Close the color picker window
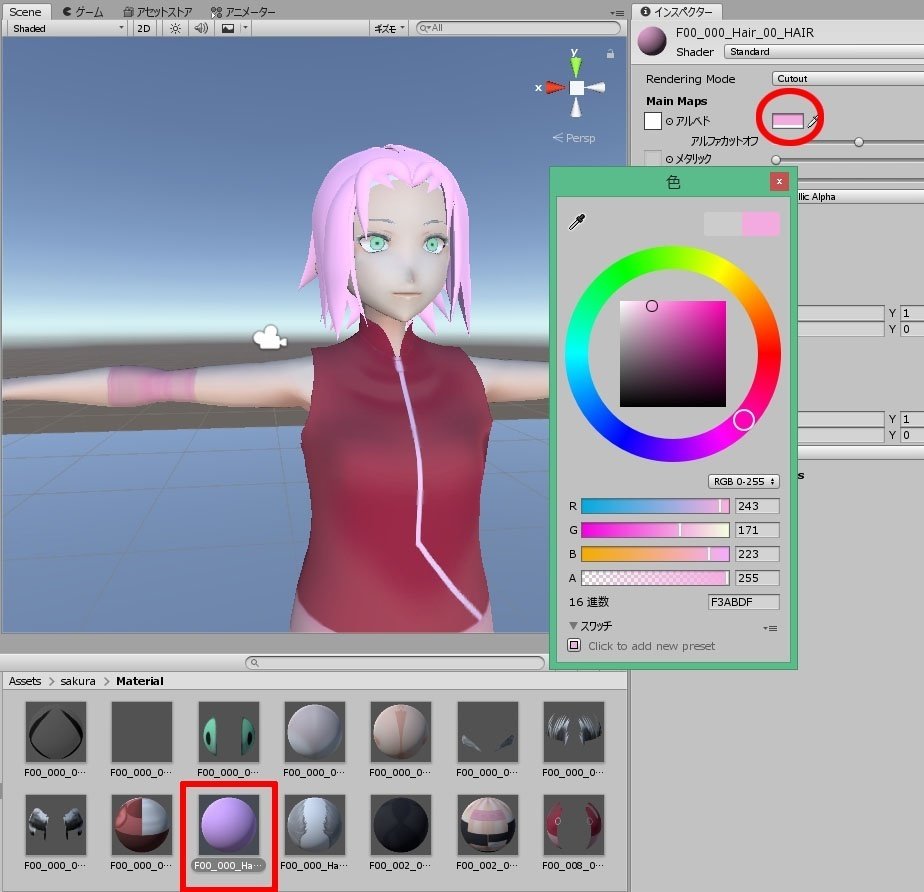Viewport: 924px width, 892px height. [x=779, y=181]
